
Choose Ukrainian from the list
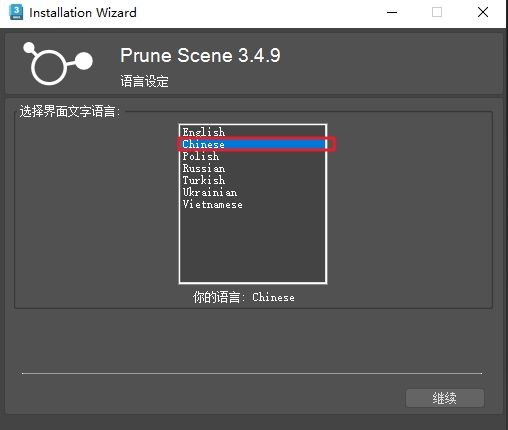[253, 192]
